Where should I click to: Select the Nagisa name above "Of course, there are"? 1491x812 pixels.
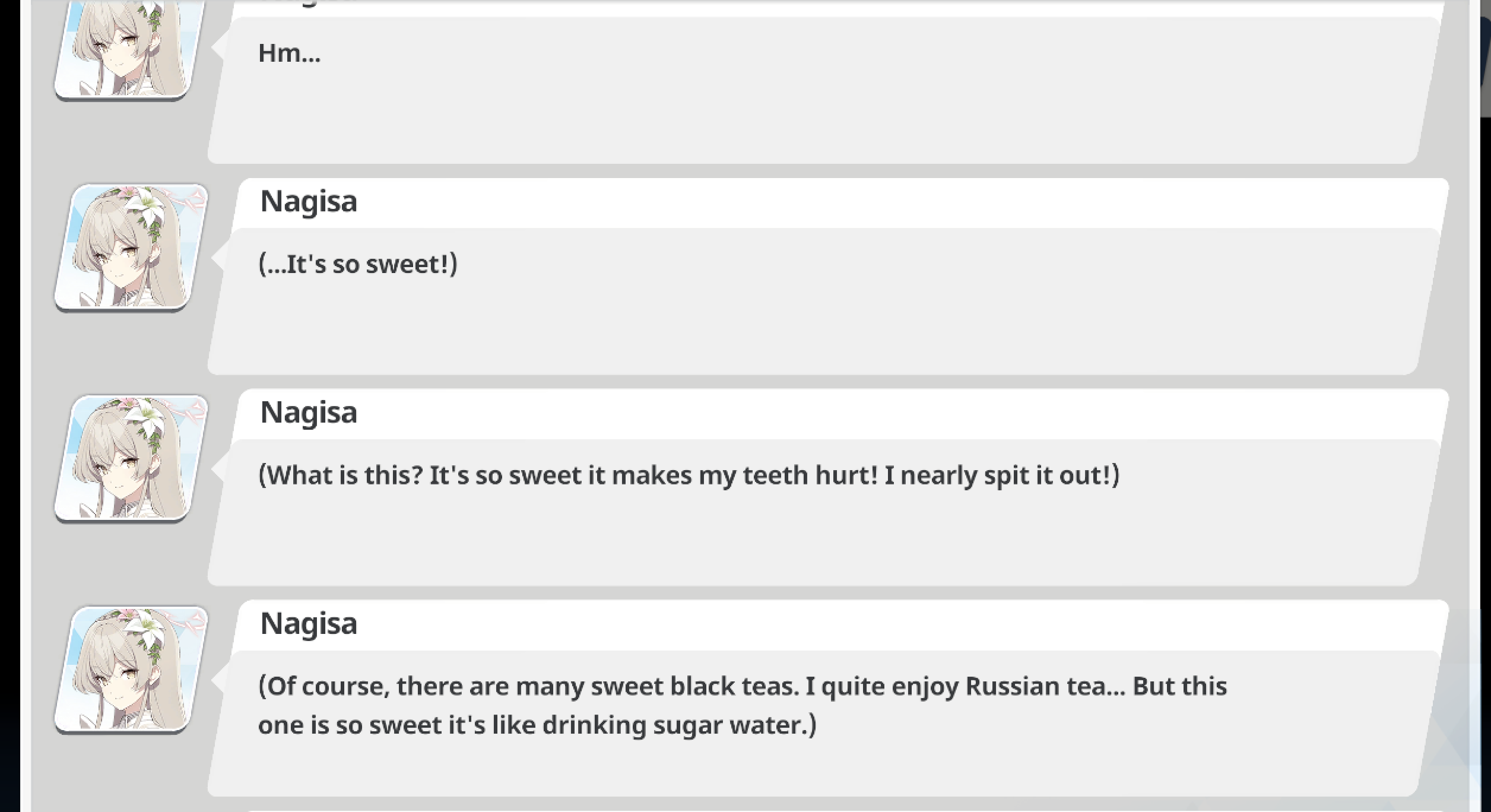309,624
